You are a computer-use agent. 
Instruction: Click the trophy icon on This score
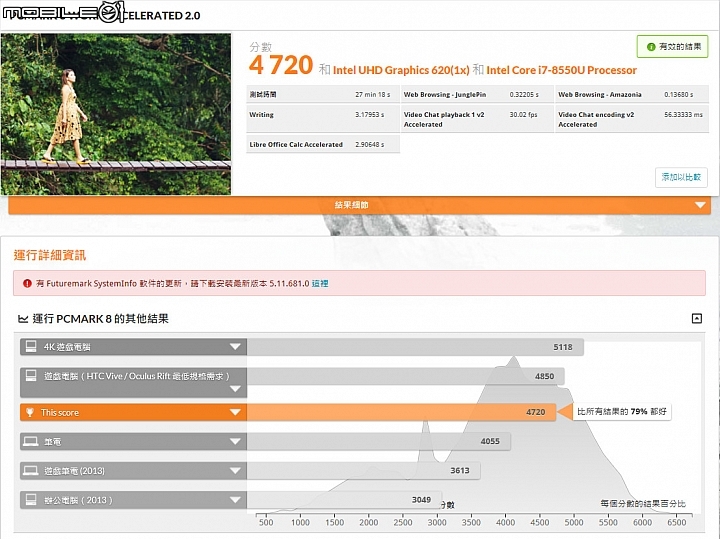tap(30, 412)
